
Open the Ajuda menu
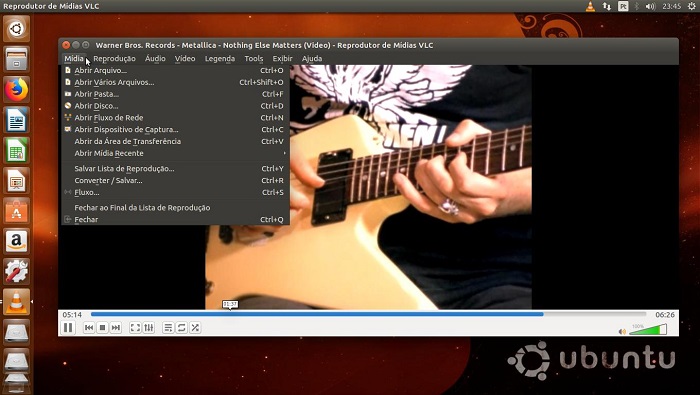312,58
